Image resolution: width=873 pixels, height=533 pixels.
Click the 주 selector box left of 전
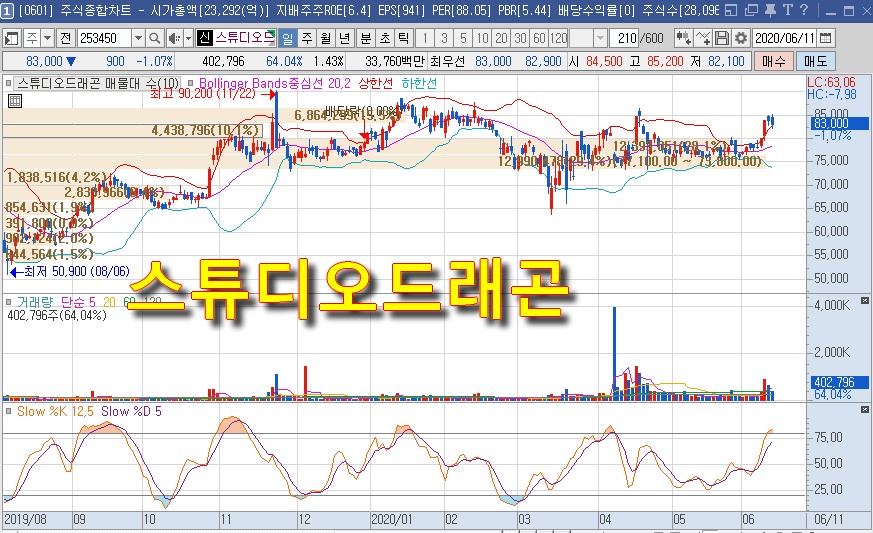(x=32, y=38)
